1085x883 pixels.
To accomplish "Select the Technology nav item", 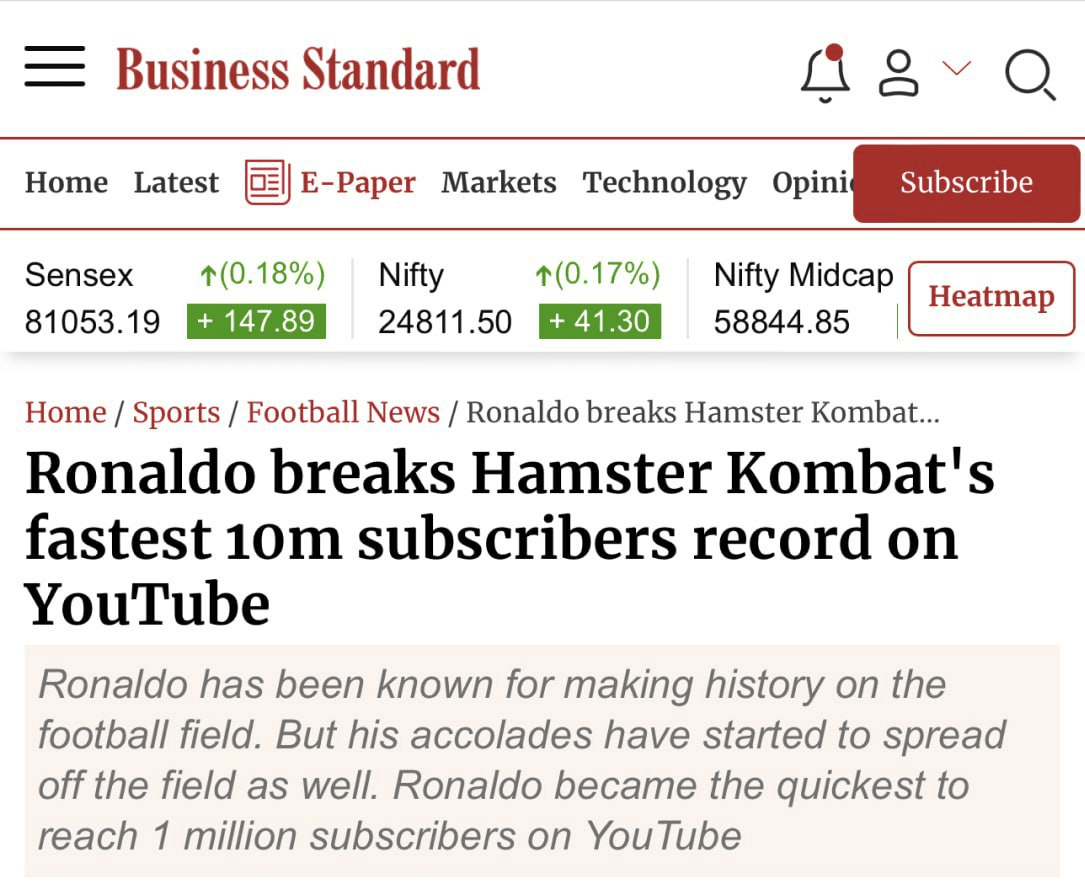I will click(x=664, y=182).
